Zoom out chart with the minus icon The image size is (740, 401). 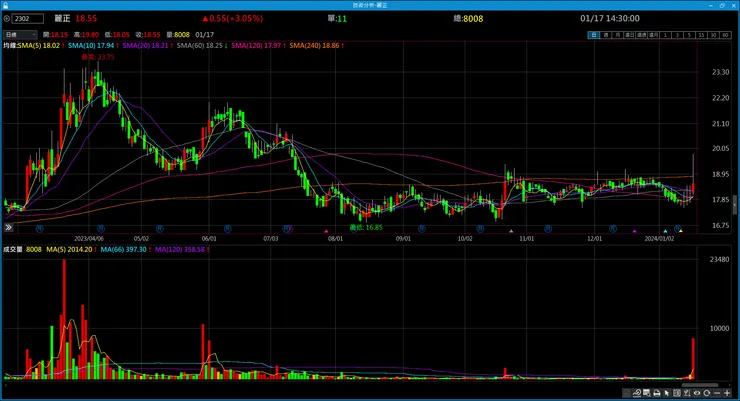717,393
